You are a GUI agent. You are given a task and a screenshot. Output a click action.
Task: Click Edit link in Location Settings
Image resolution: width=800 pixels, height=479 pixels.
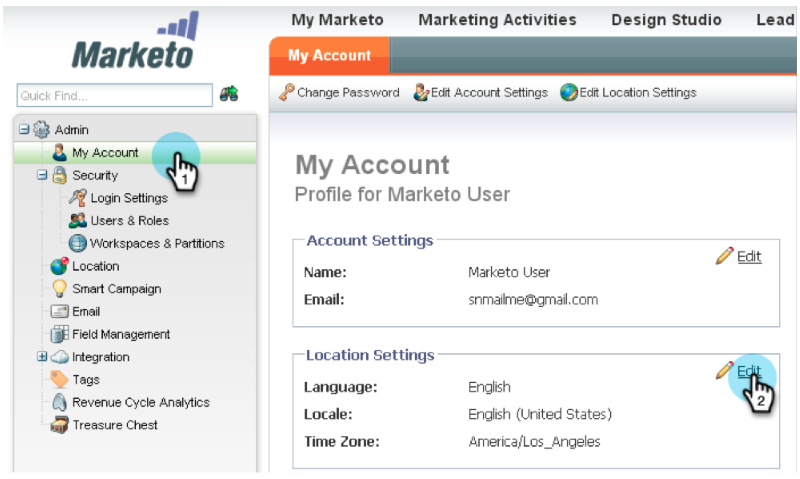click(749, 371)
